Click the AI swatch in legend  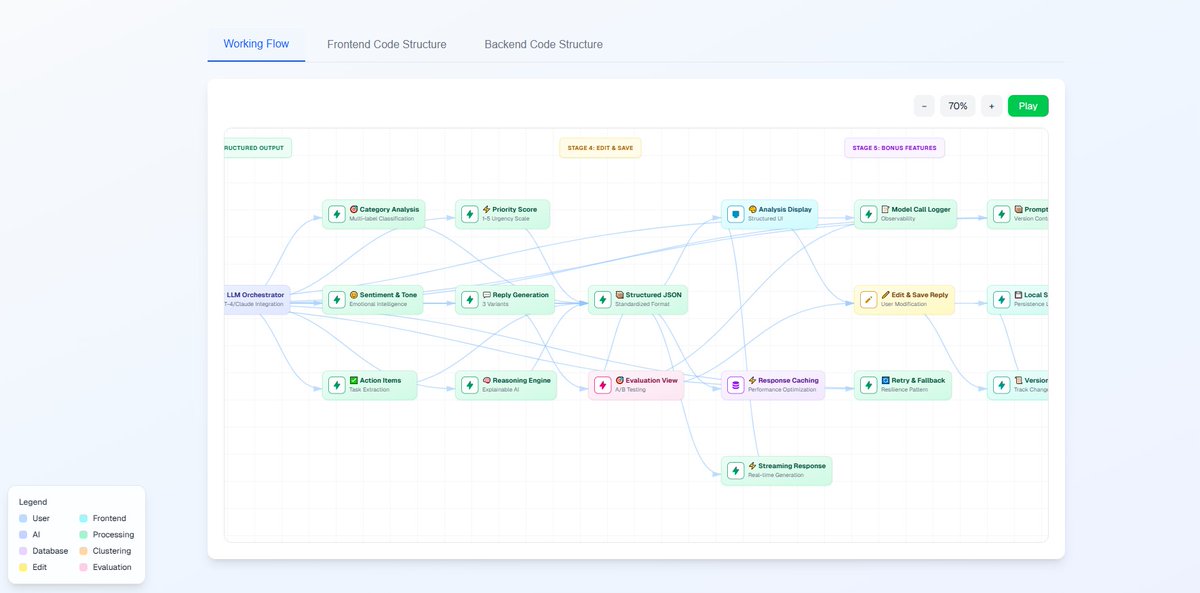coord(23,535)
